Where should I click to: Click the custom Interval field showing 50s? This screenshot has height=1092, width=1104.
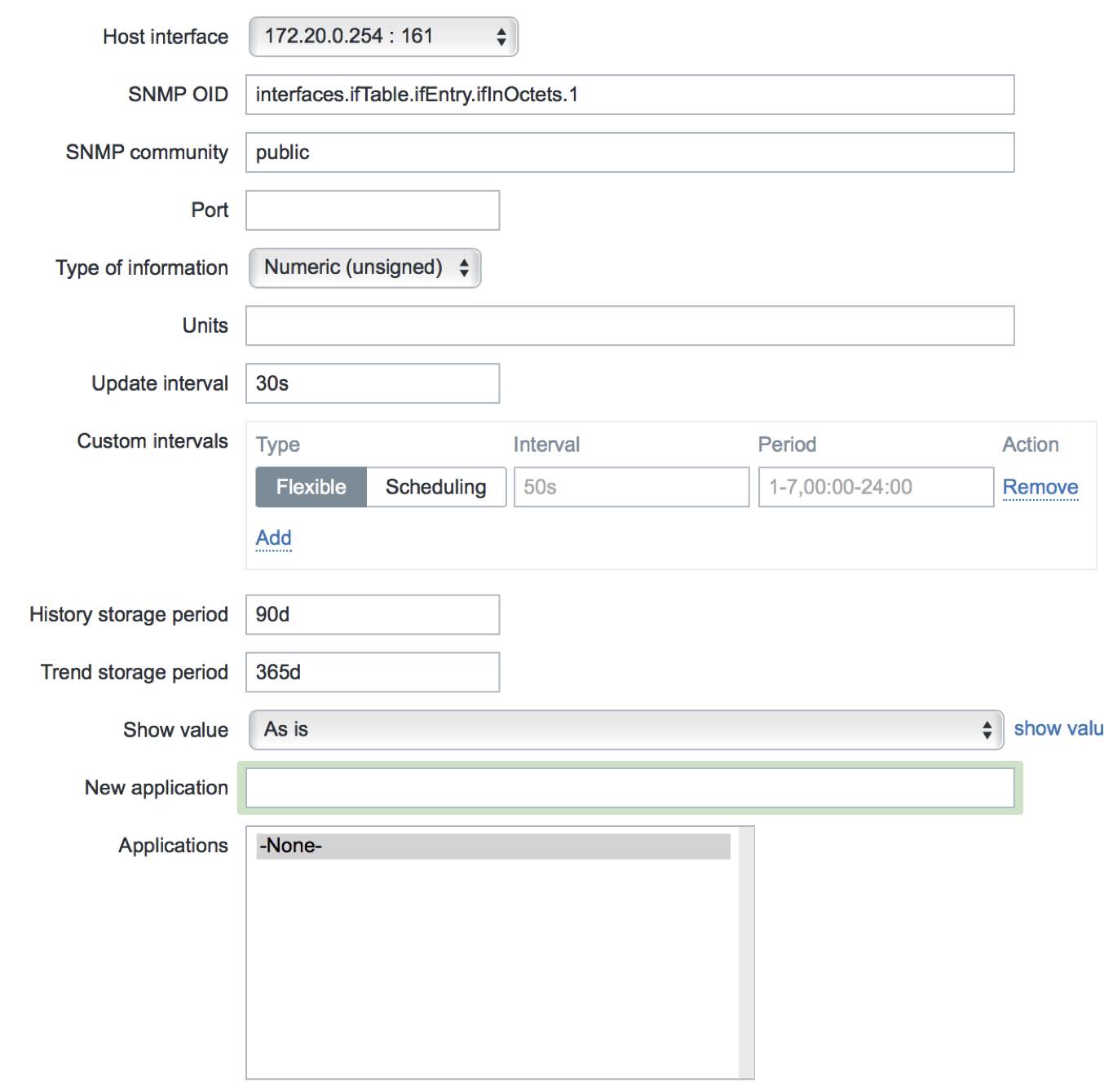(631, 487)
